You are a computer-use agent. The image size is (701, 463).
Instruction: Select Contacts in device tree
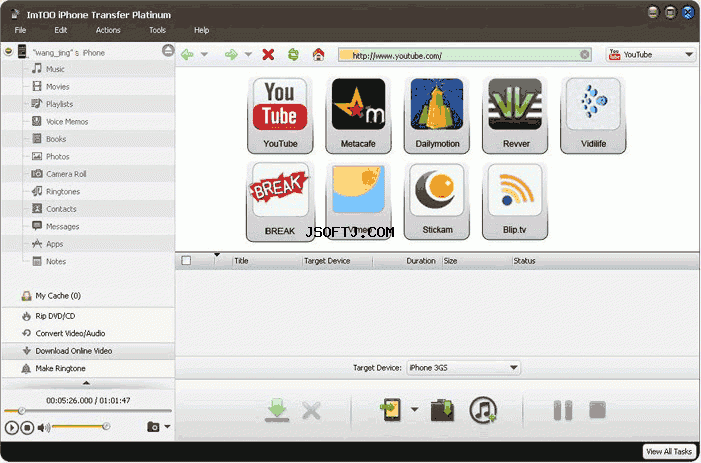(x=61, y=209)
